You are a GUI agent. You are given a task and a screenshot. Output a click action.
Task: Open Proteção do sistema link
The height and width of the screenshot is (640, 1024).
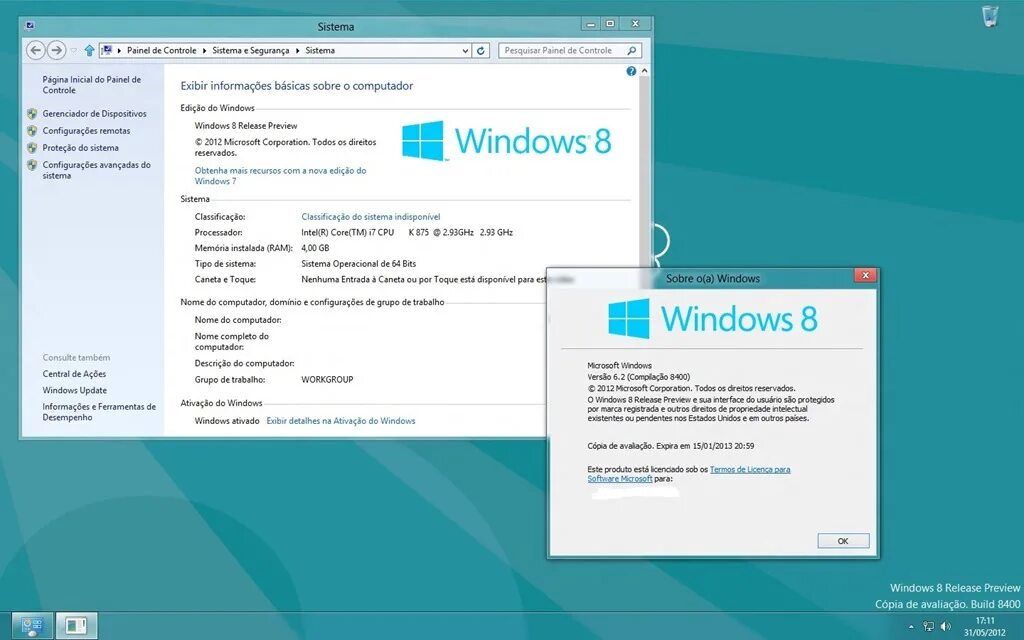[80, 148]
